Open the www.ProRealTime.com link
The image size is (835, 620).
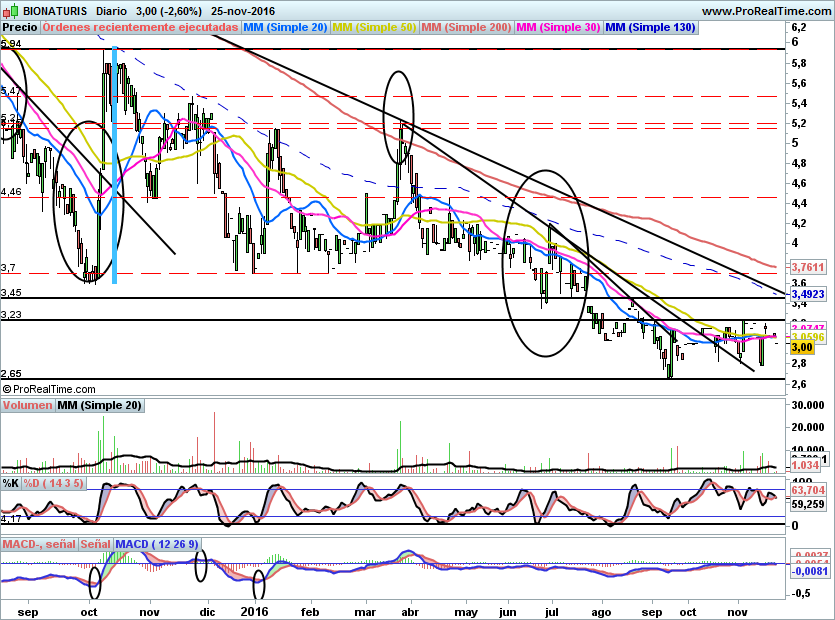tap(766, 10)
